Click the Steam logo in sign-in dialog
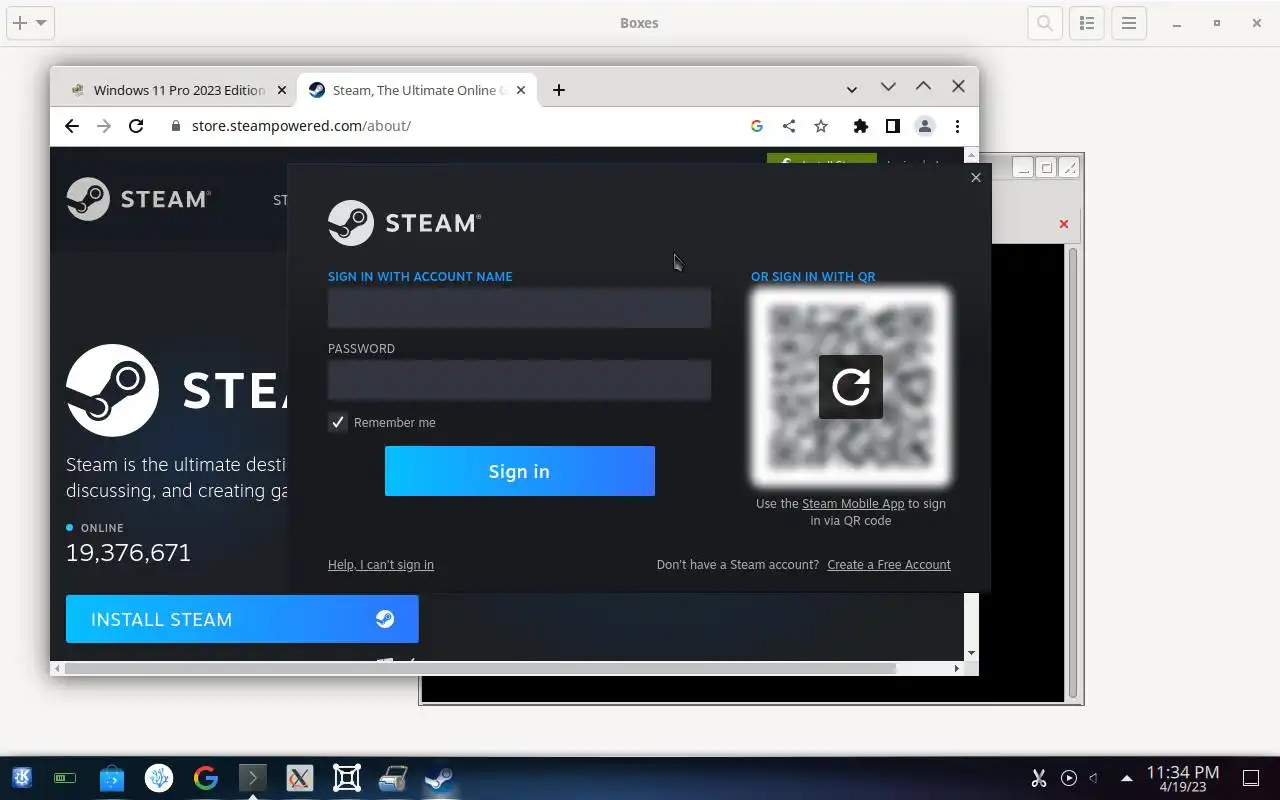 (404, 223)
